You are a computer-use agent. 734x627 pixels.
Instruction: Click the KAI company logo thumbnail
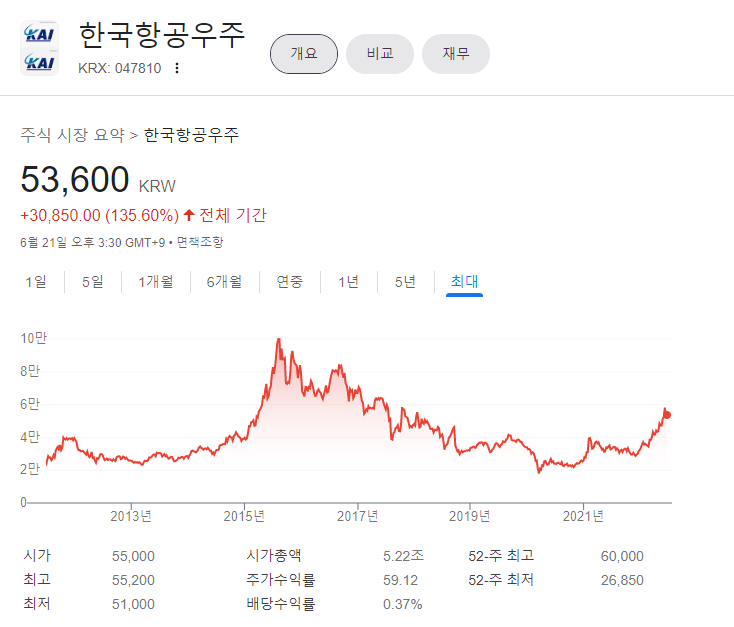point(39,48)
